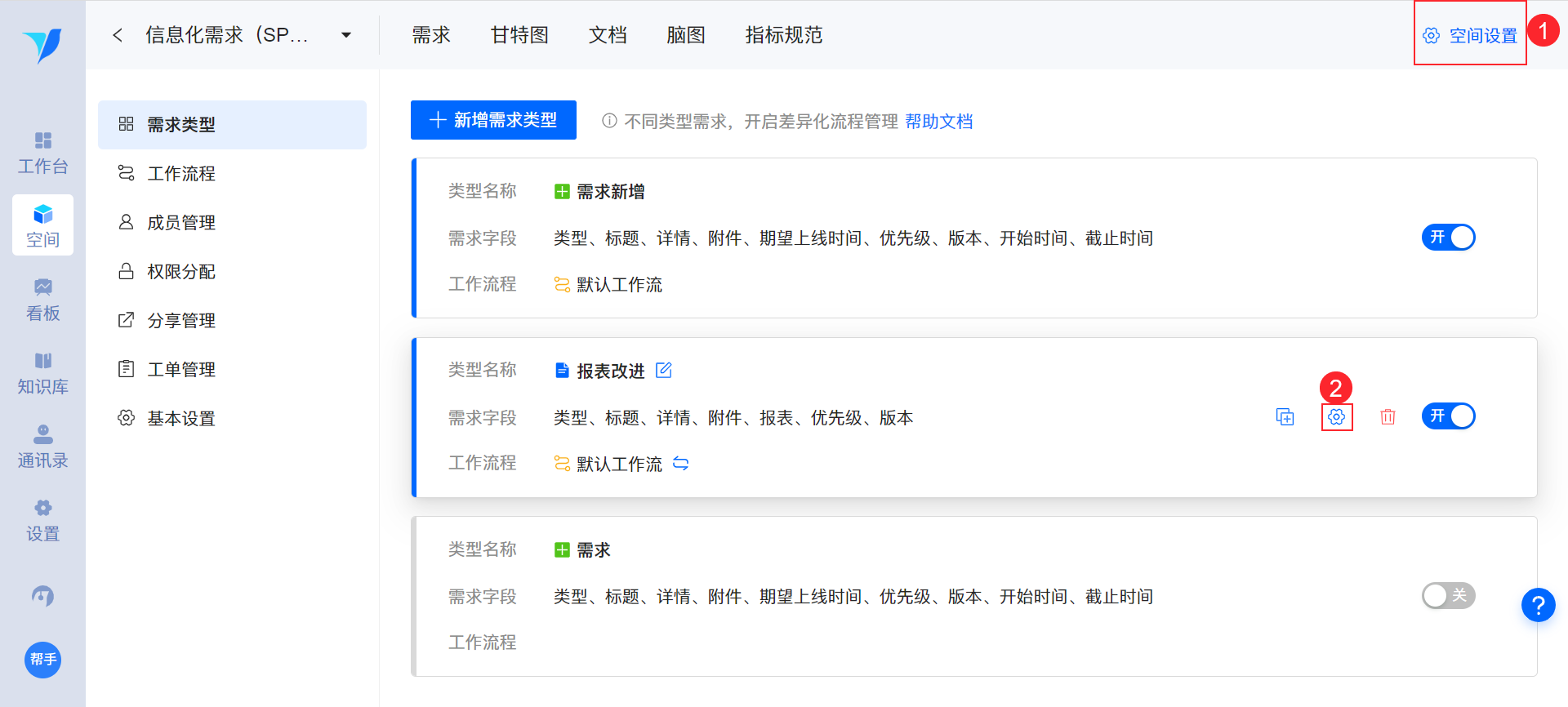Select 权限分配 in the side menu

[x=232, y=272]
